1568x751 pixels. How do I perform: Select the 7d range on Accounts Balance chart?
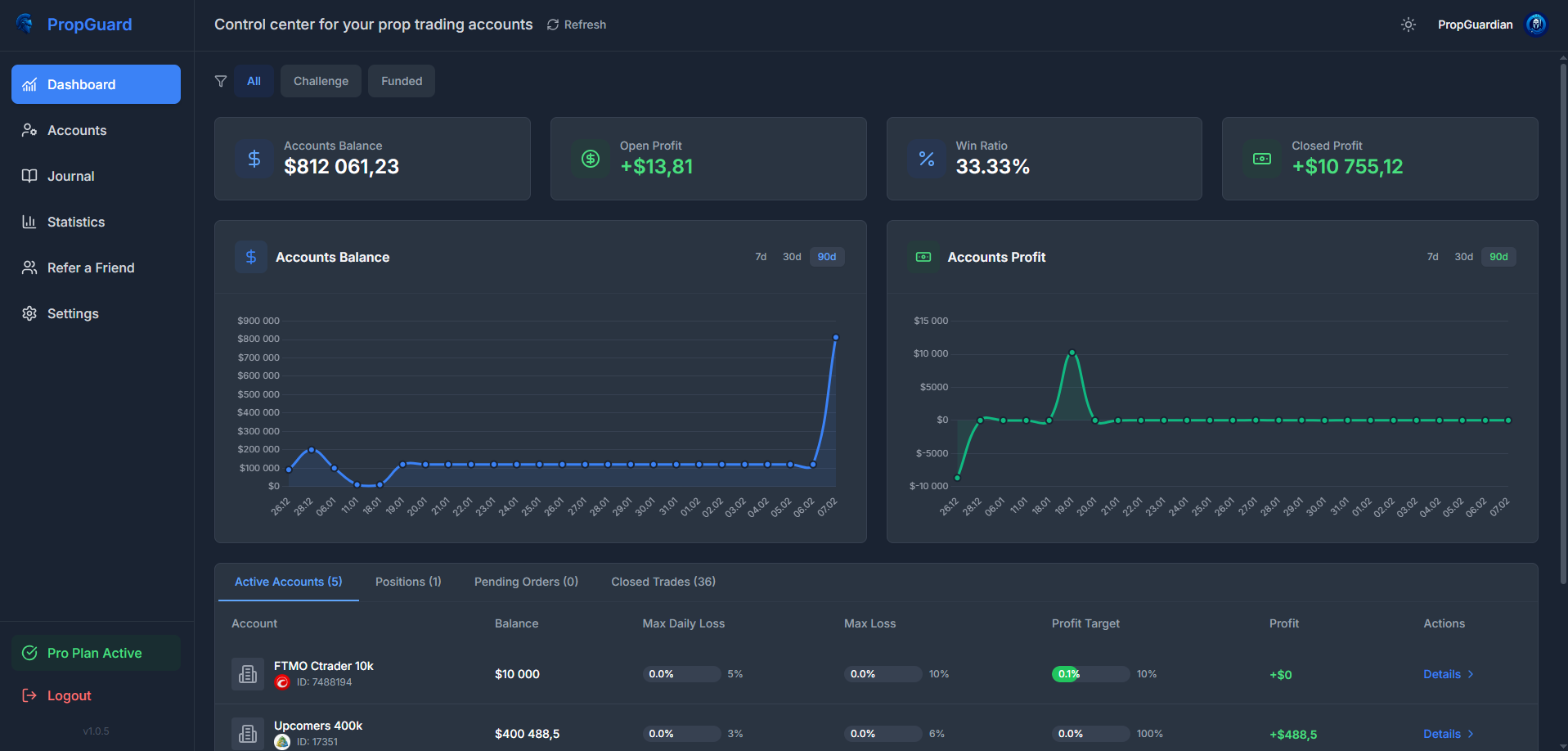pyautogui.click(x=761, y=256)
